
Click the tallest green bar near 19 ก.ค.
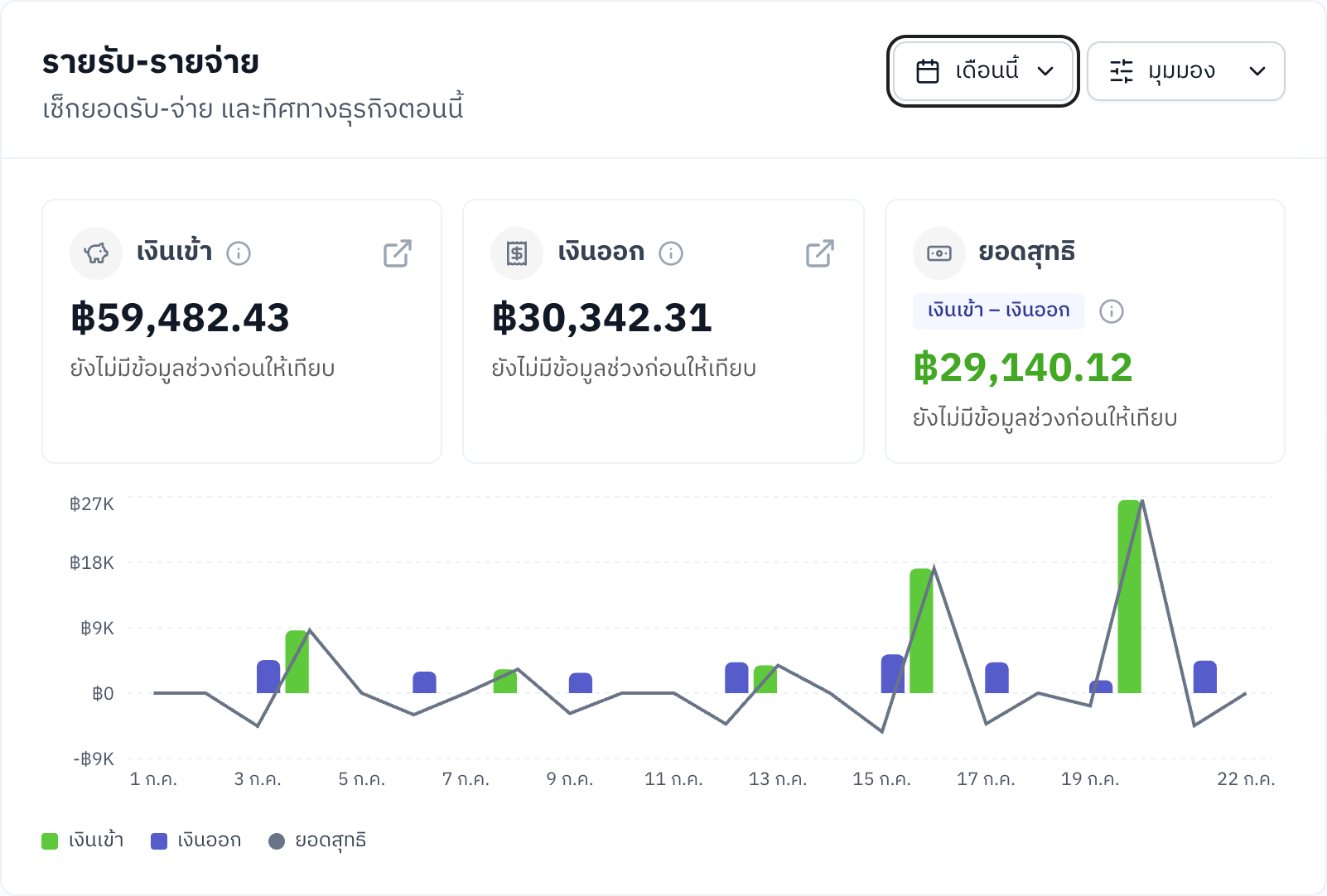(x=1129, y=596)
